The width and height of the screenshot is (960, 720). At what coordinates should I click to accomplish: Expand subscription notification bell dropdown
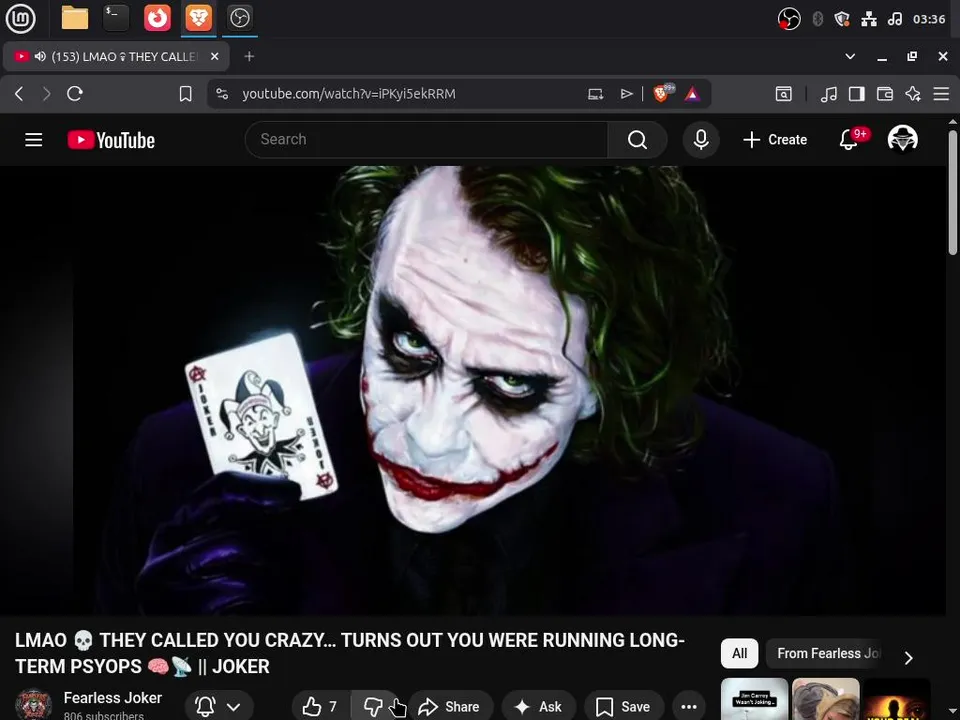[x=219, y=707]
